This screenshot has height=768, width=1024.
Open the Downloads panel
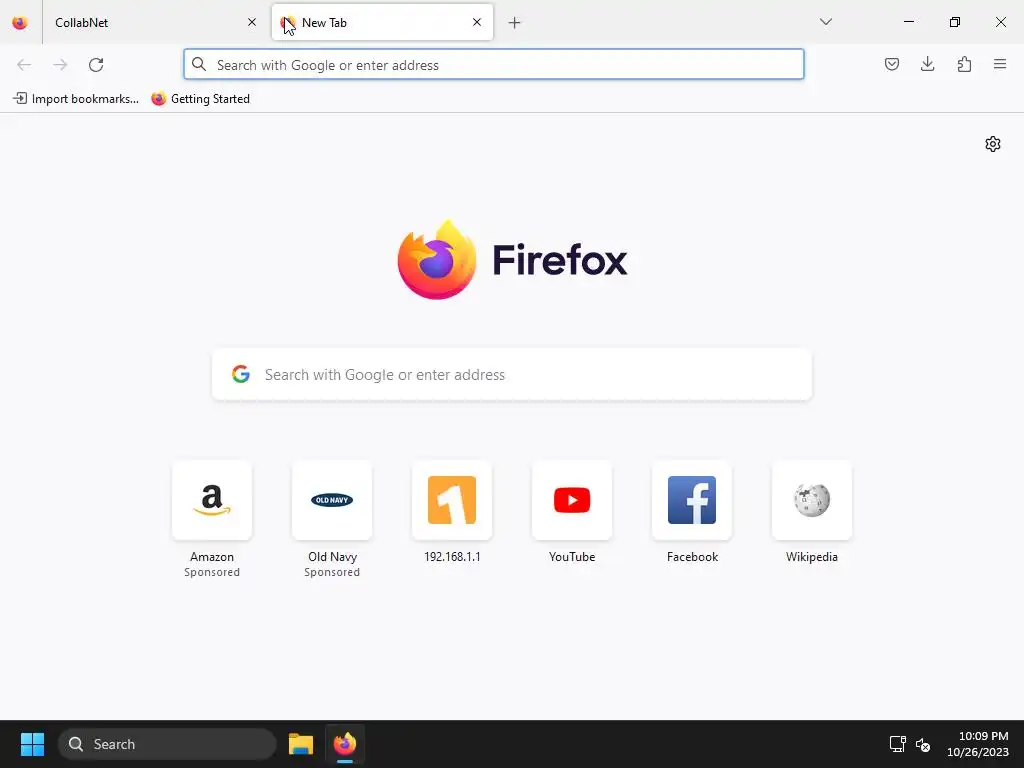[928, 64]
